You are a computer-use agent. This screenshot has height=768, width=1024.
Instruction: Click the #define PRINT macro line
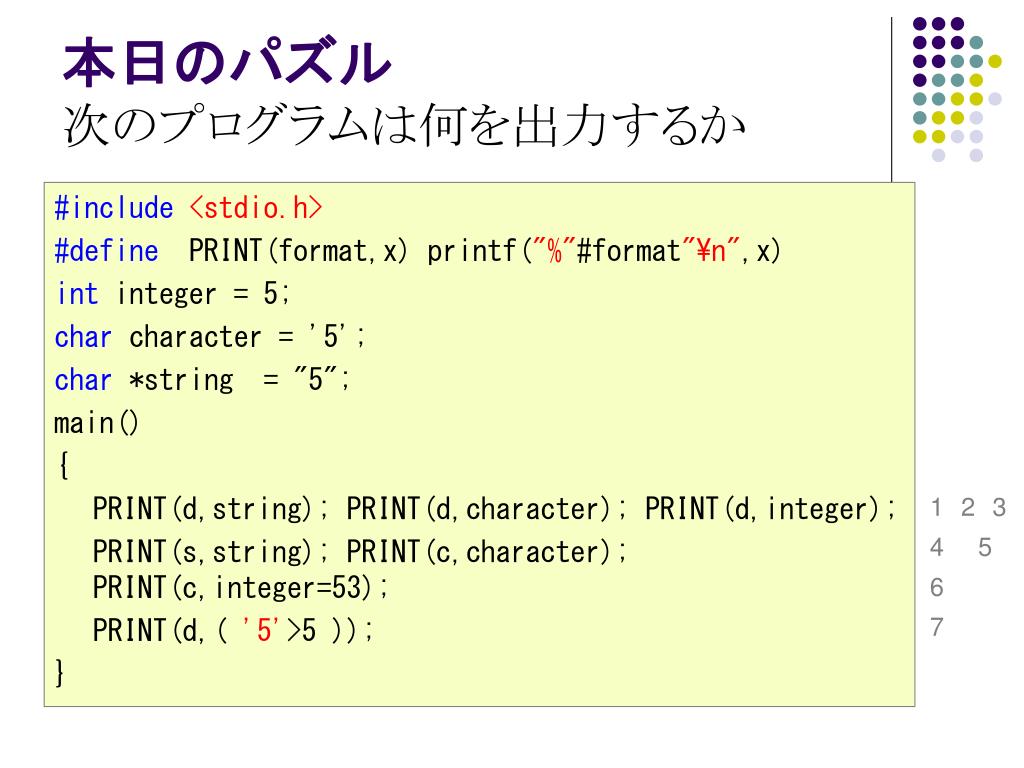tap(417, 251)
